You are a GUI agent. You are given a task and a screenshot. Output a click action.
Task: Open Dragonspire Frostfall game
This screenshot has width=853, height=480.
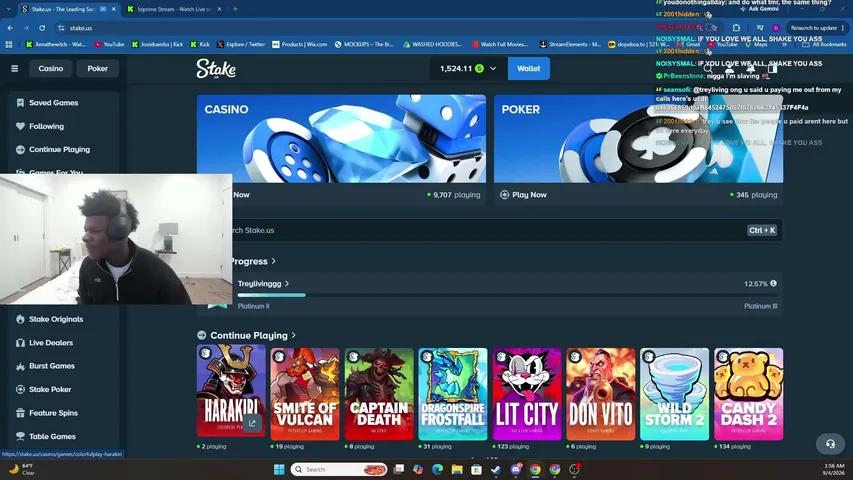pos(453,394)
